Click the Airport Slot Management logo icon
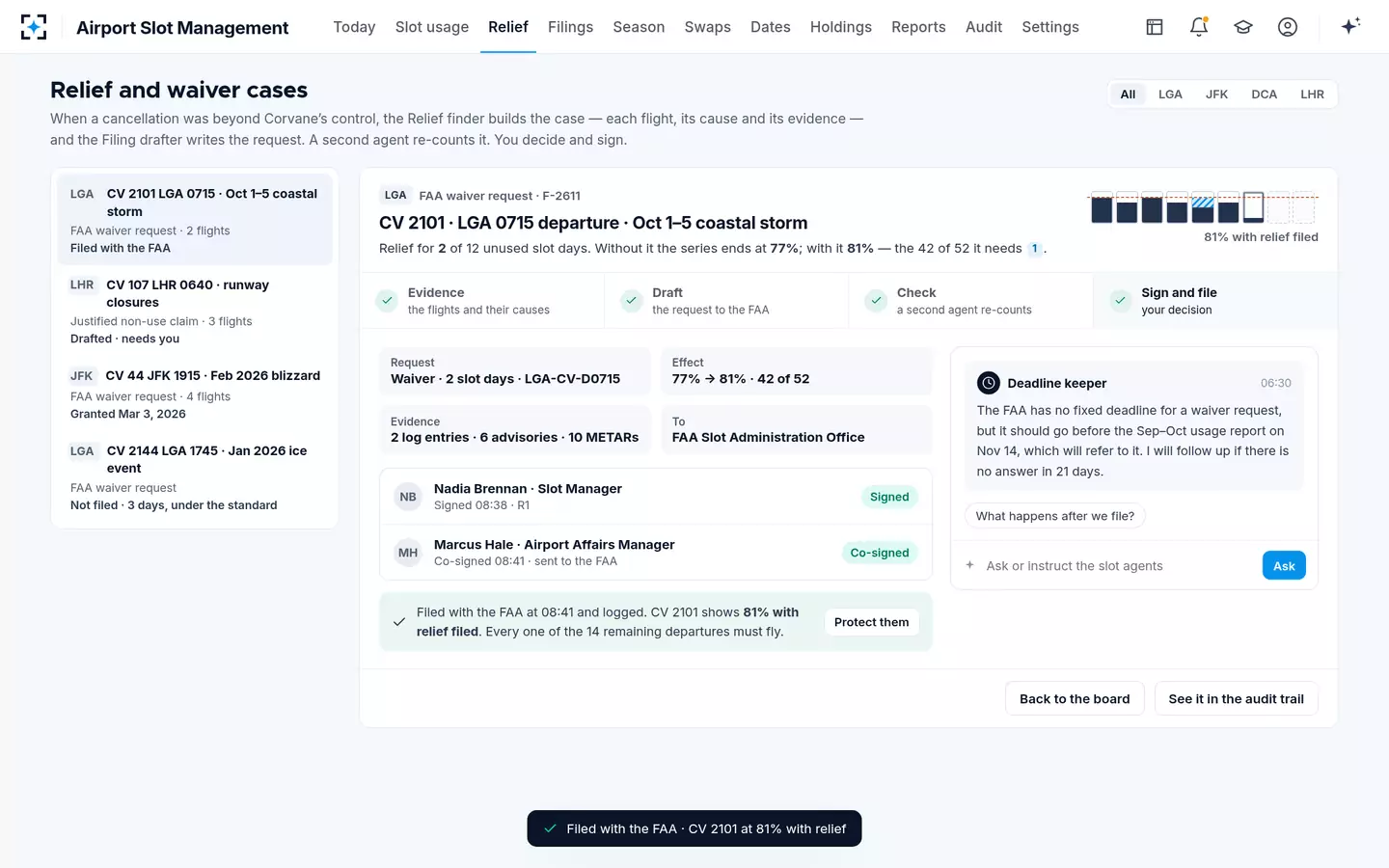This screenshot has width=1389, height=868. (x=34, y=27)
